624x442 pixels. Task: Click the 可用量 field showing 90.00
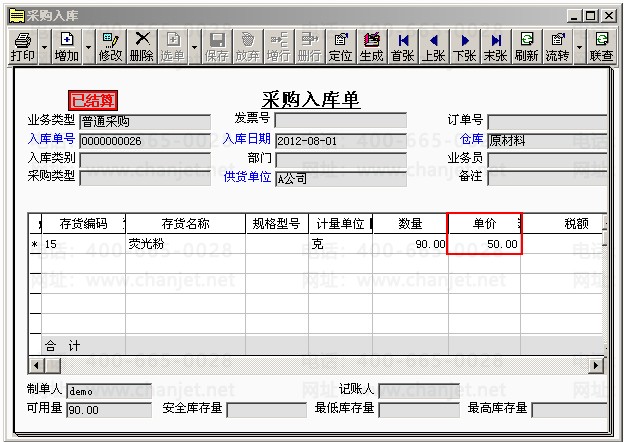tap(109, 410)
